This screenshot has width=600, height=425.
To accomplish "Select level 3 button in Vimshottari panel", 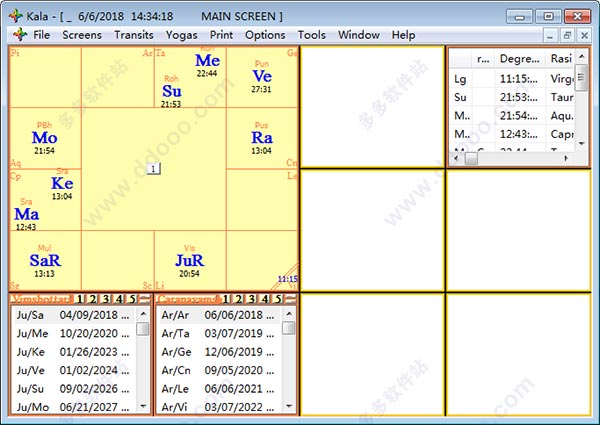I will coord(106,299).
